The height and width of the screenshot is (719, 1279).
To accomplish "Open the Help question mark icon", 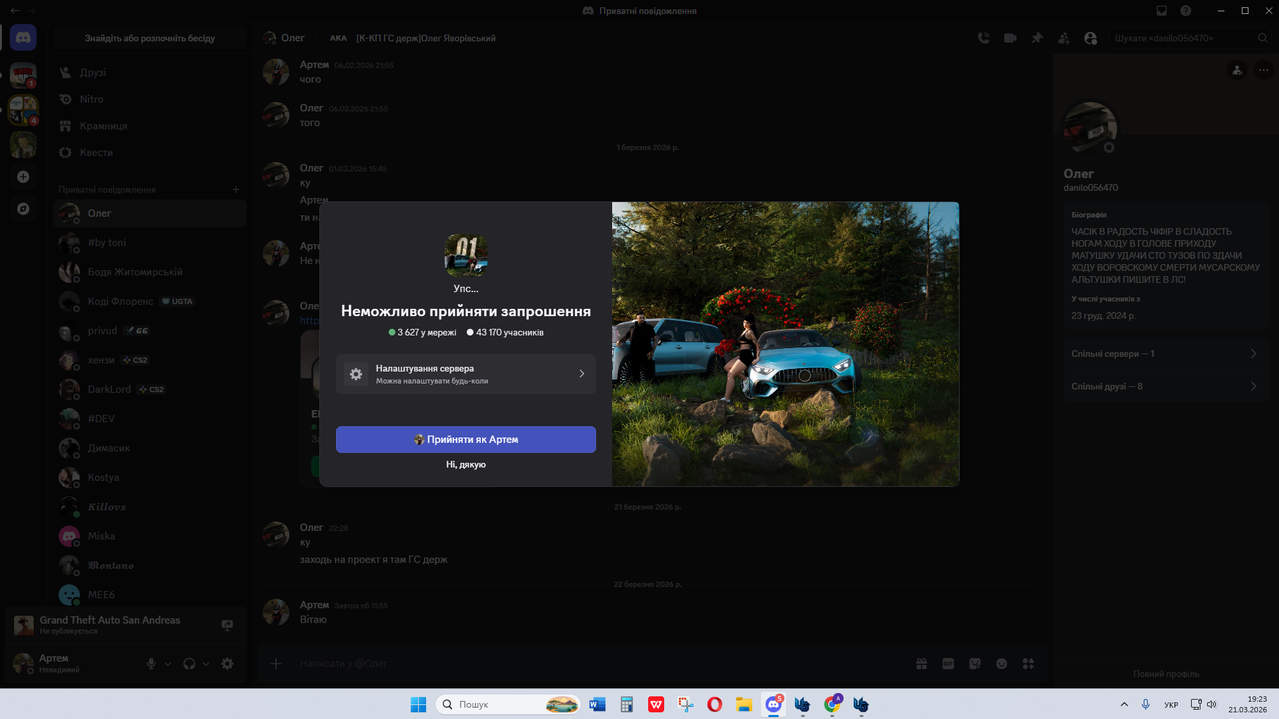I will (x=1186, y=11).
